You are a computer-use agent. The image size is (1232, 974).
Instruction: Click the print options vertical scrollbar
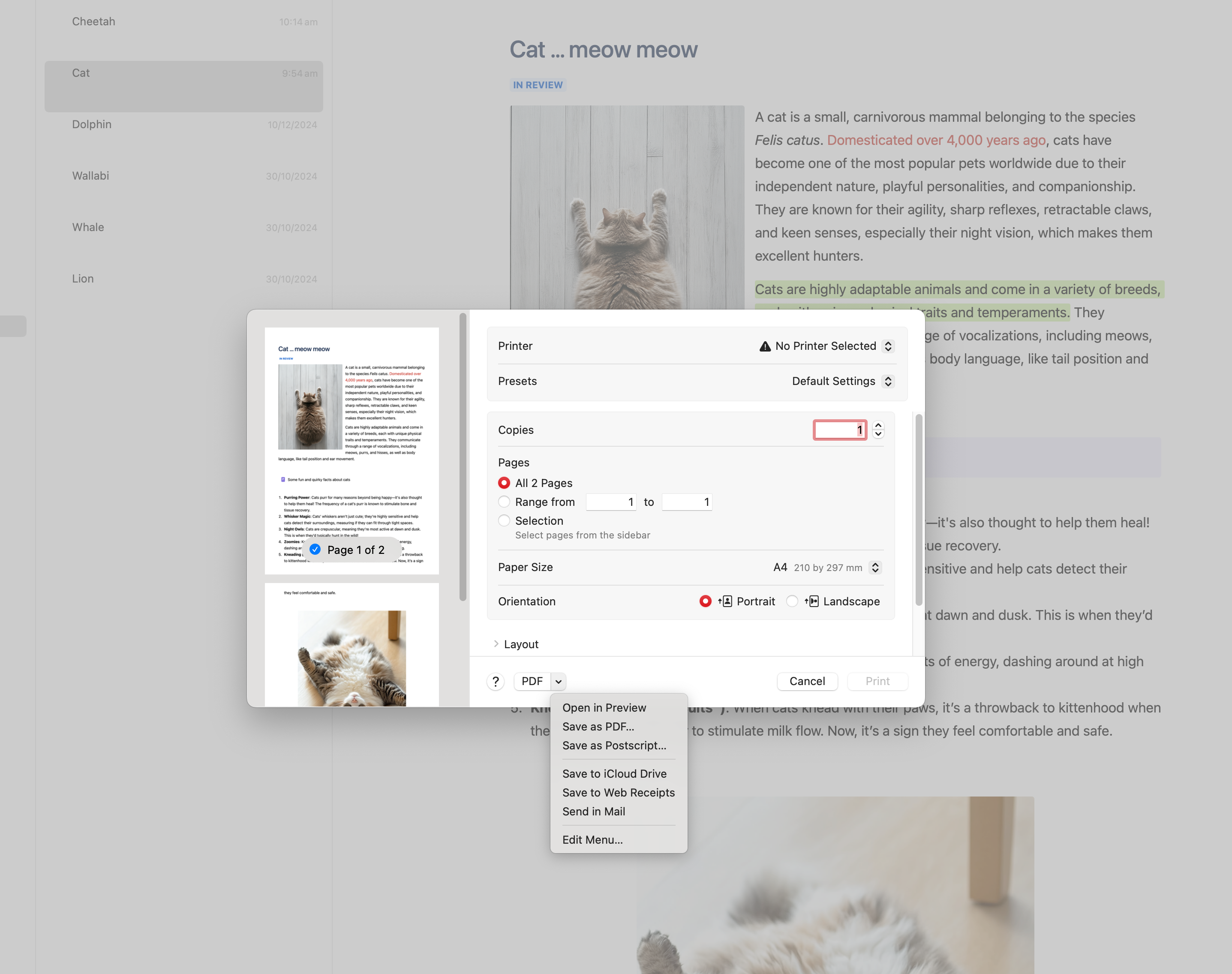click(919, 511)
